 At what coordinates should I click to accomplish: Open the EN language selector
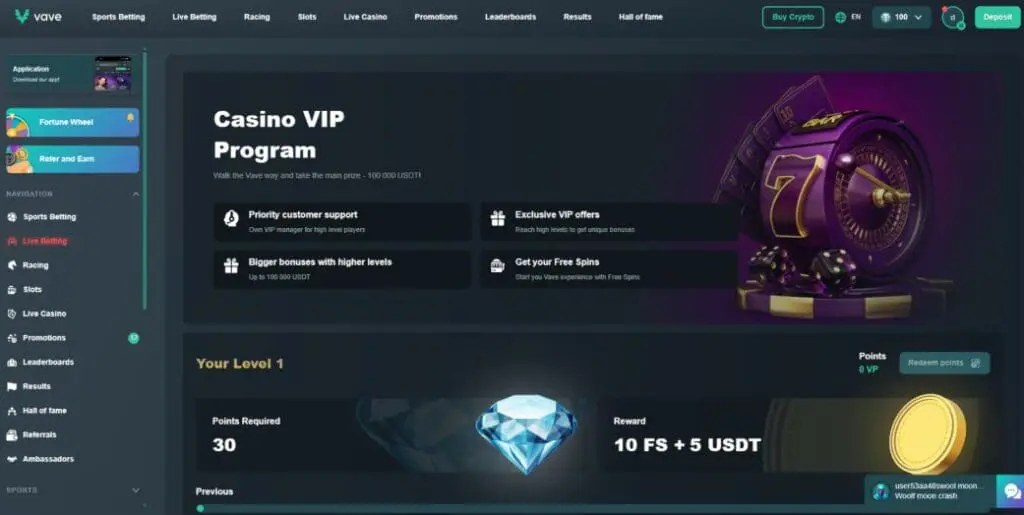[848, 18]
